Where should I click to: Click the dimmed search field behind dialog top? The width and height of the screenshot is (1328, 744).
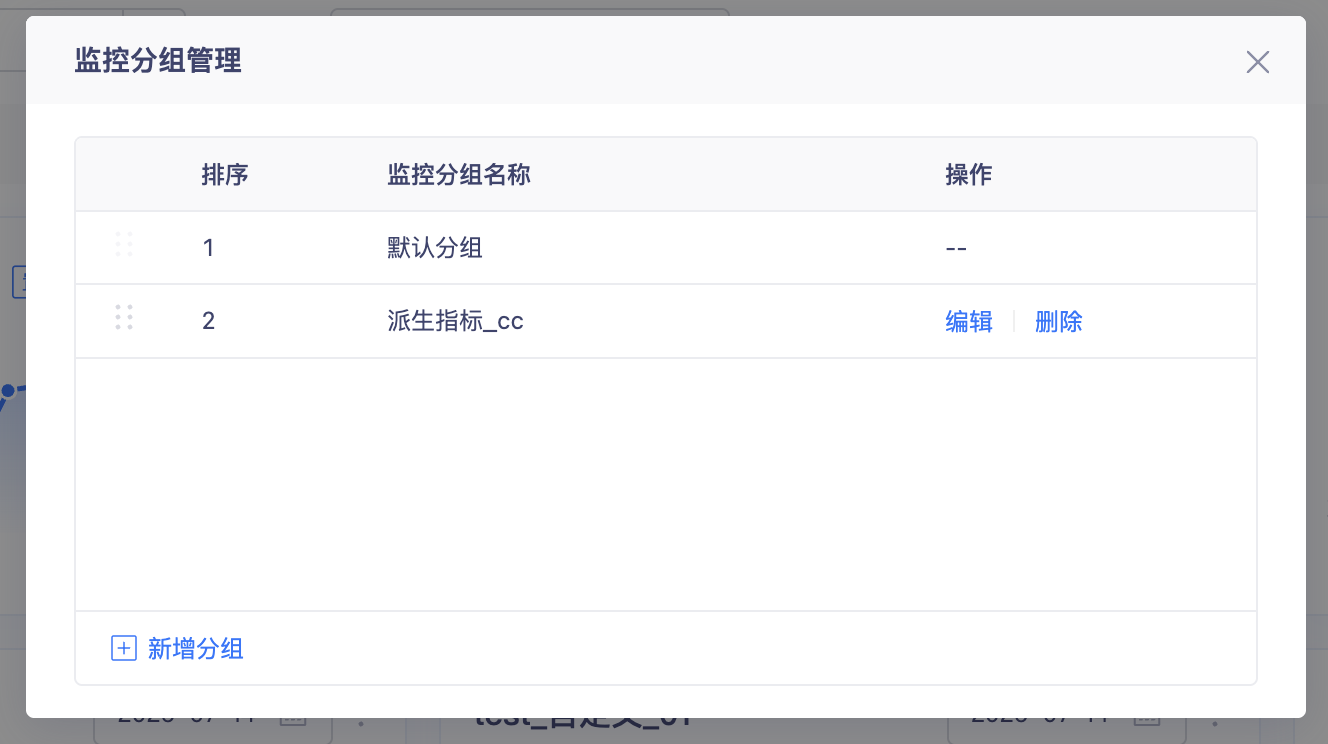(x=529, y=13)
